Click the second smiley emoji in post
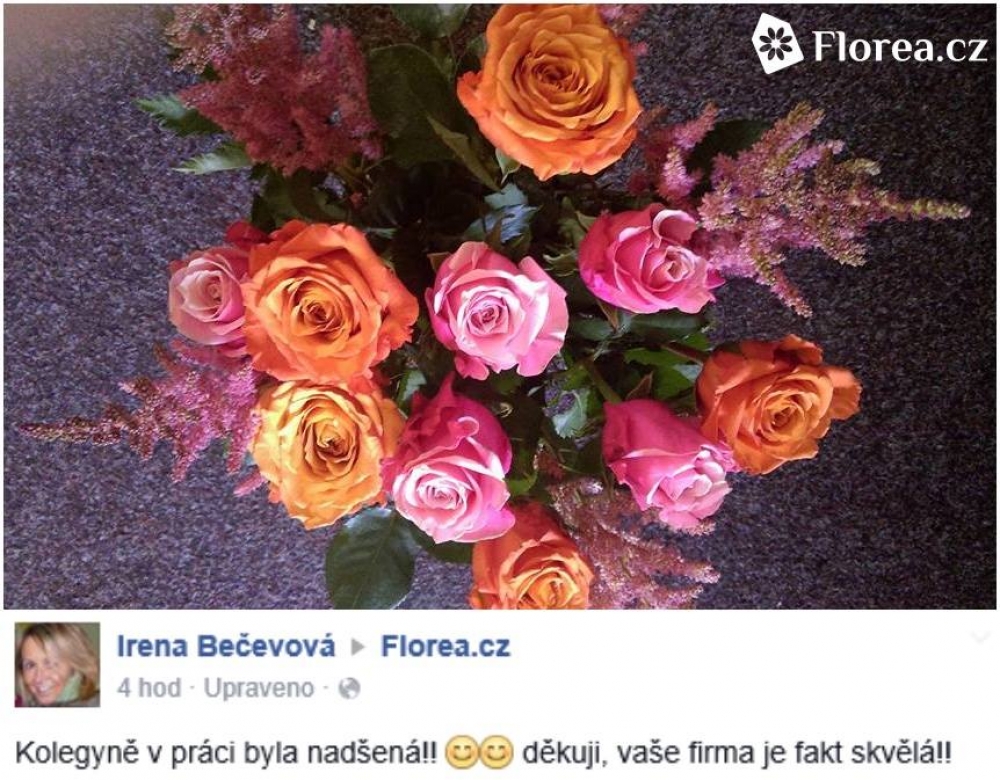This screenshot has width=1000, height=780. pyautogui.click(x=496, y=753)
